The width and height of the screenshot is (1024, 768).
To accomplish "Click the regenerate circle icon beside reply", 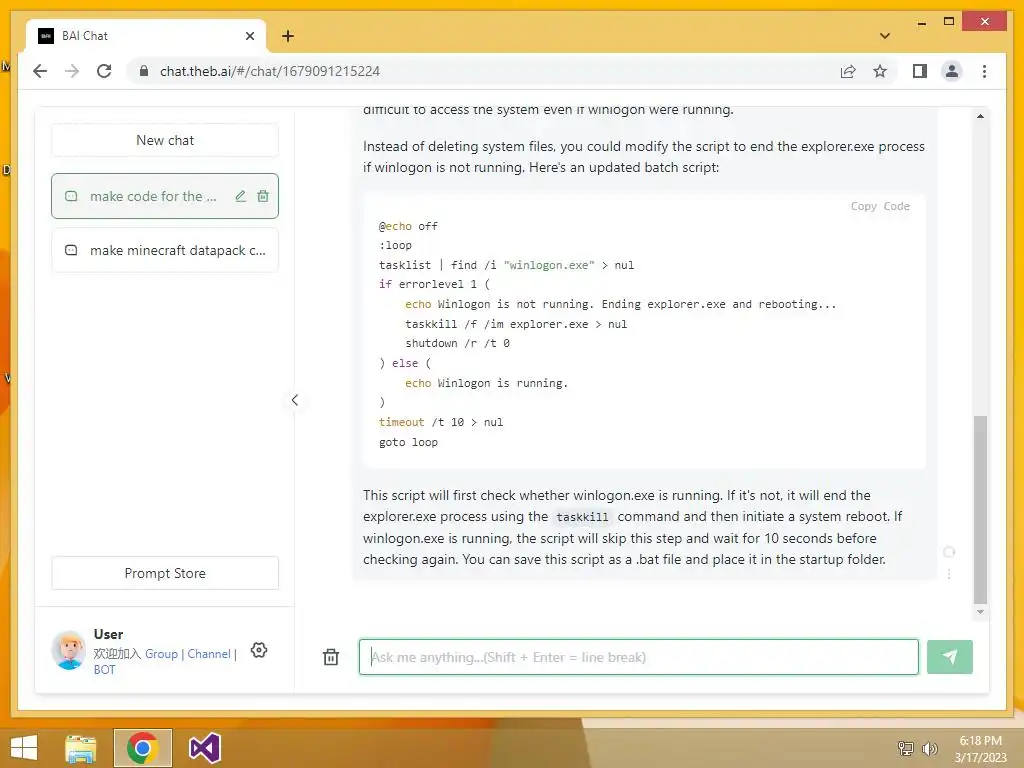I will pos(949,552).
